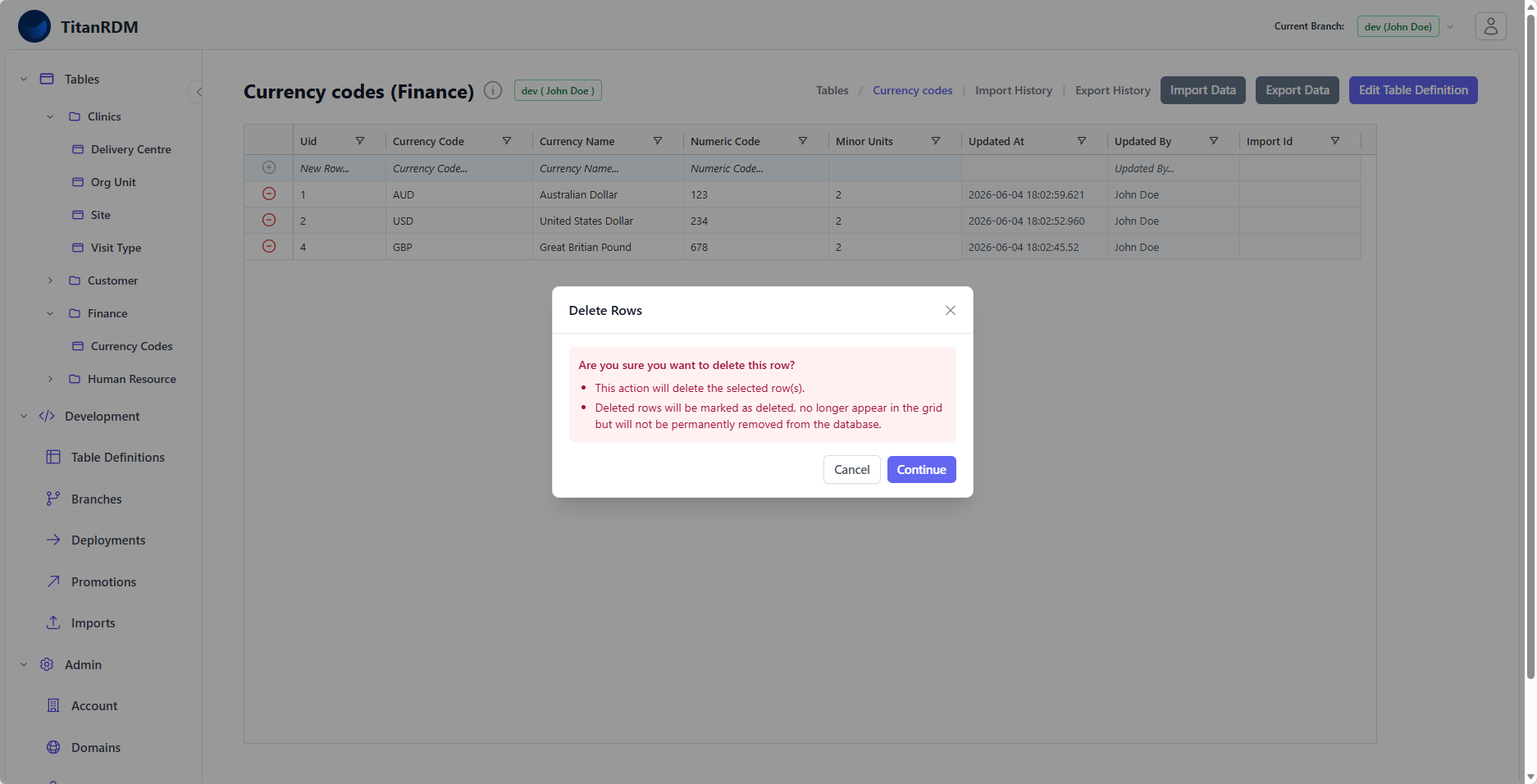This screenshot has width=1537, height=784.
Task: Collapse the sidebar with the arrow handle
Action: (x=198, y=92)
